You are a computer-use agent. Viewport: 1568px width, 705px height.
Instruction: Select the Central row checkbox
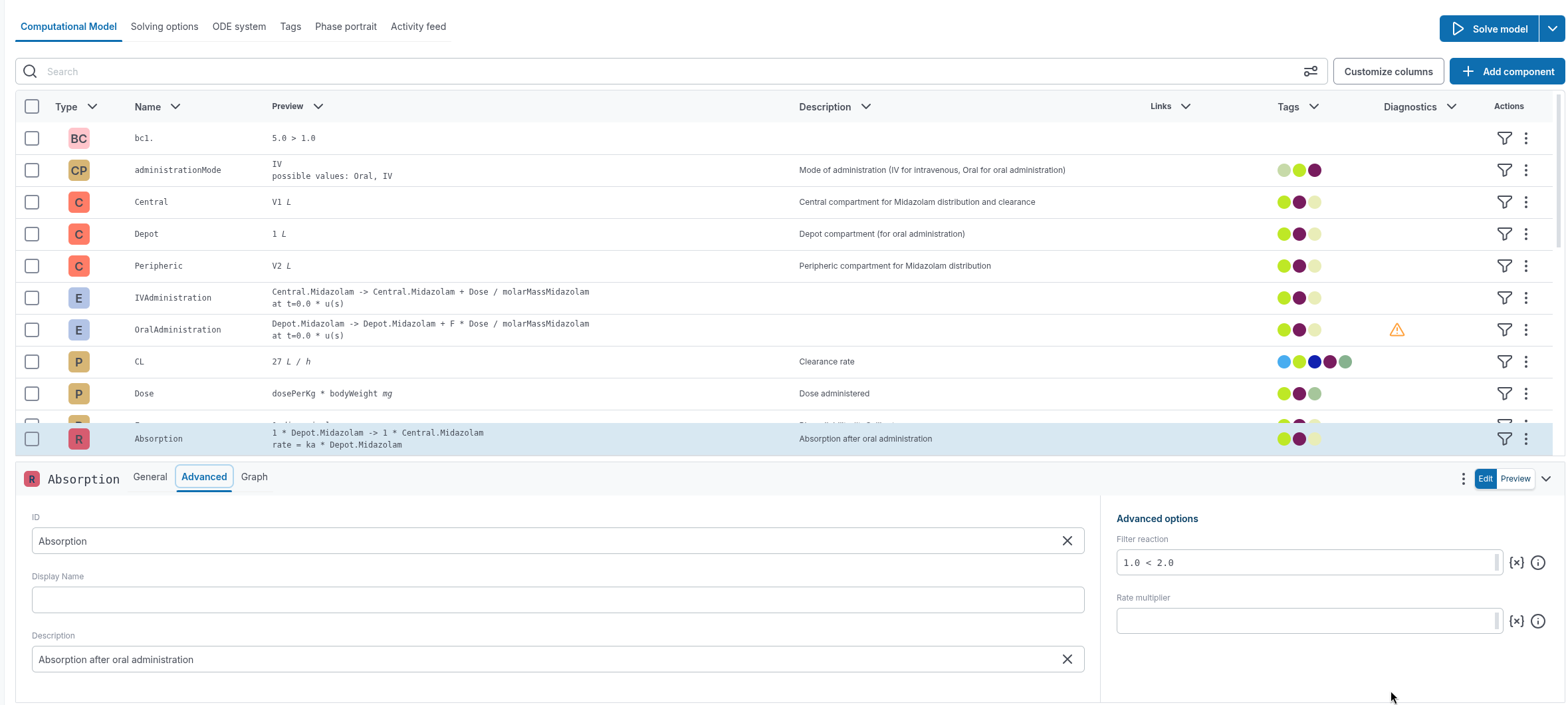point(32,202)
